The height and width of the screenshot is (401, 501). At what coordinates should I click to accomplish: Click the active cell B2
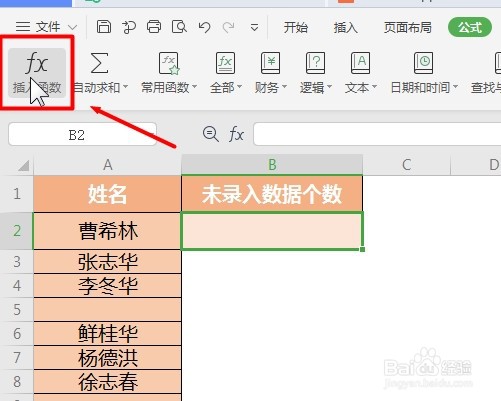click(x=272, y=231)
